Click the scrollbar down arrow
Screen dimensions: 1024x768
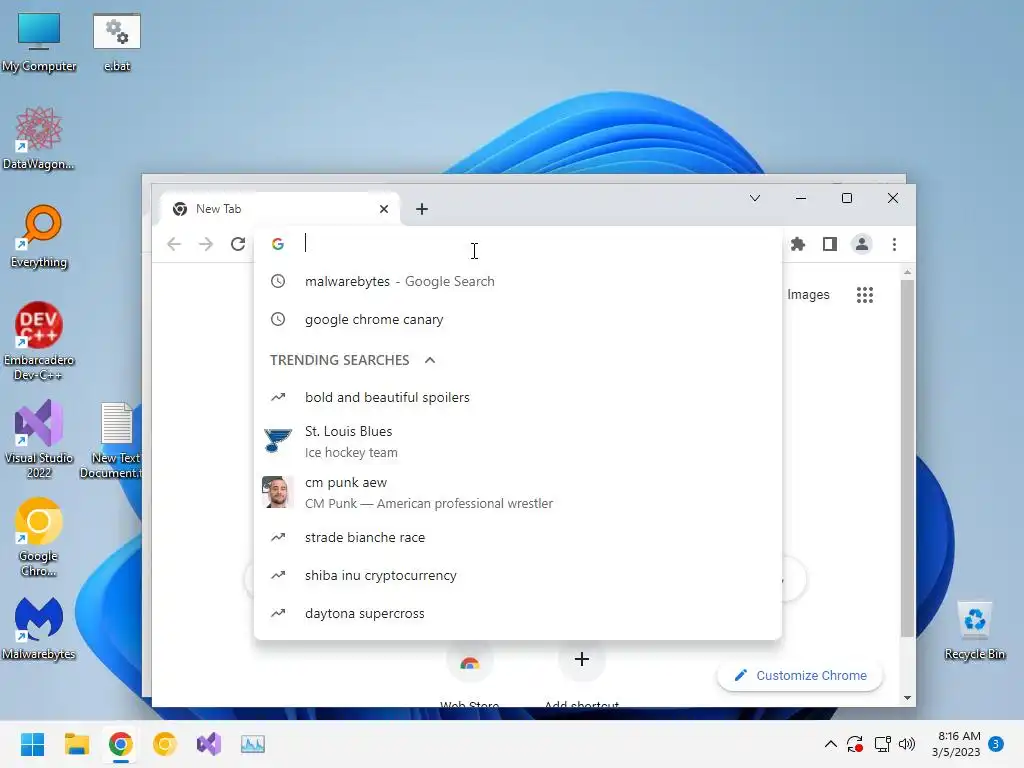tap(907, 698)
